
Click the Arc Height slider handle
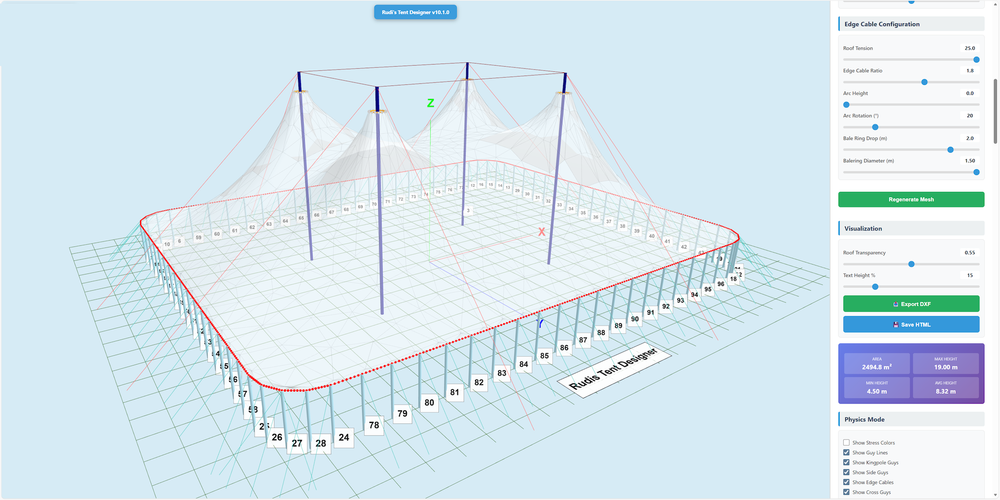point(846,105)
